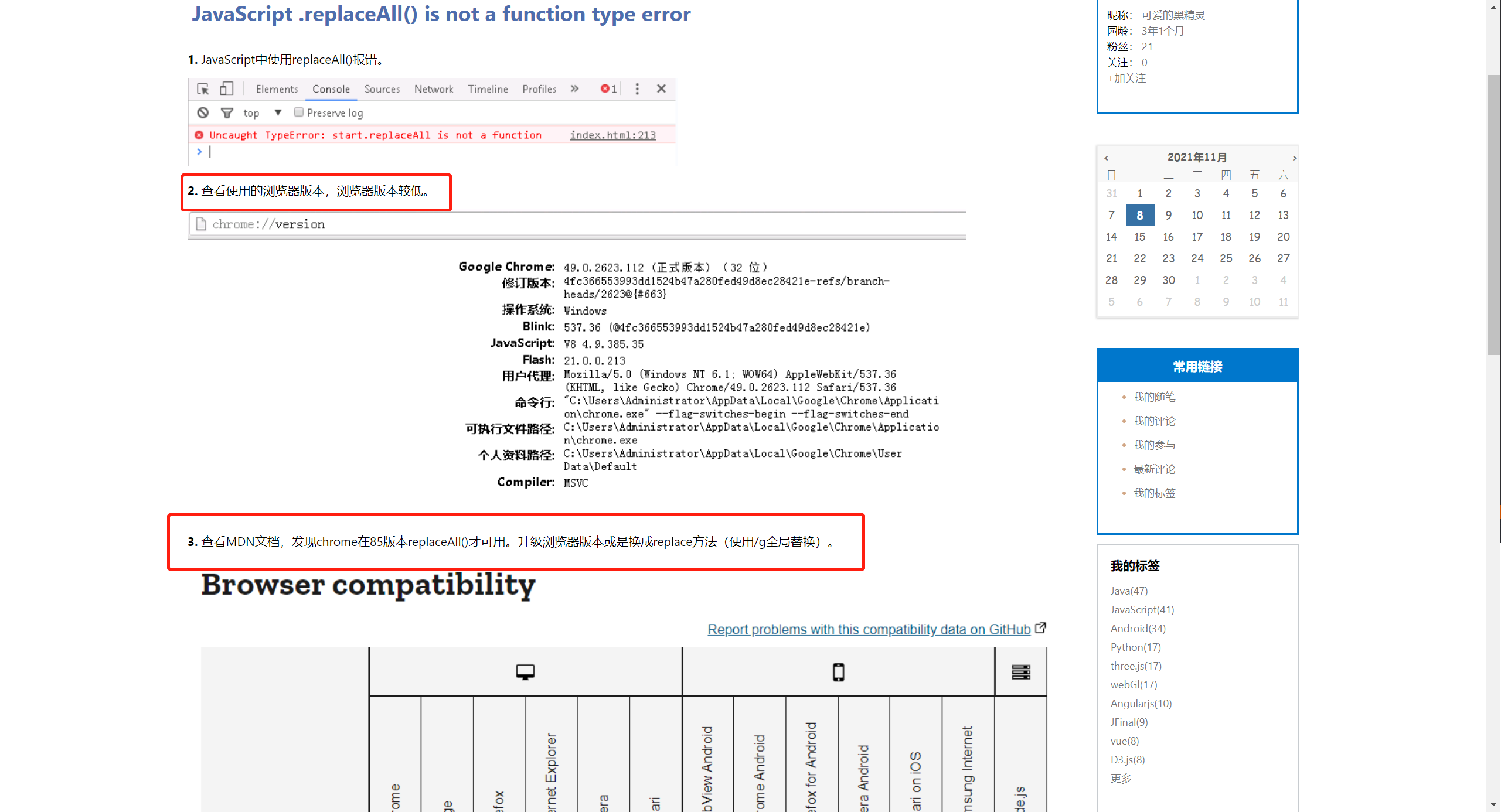Click the console filter funnel icon

227,112
